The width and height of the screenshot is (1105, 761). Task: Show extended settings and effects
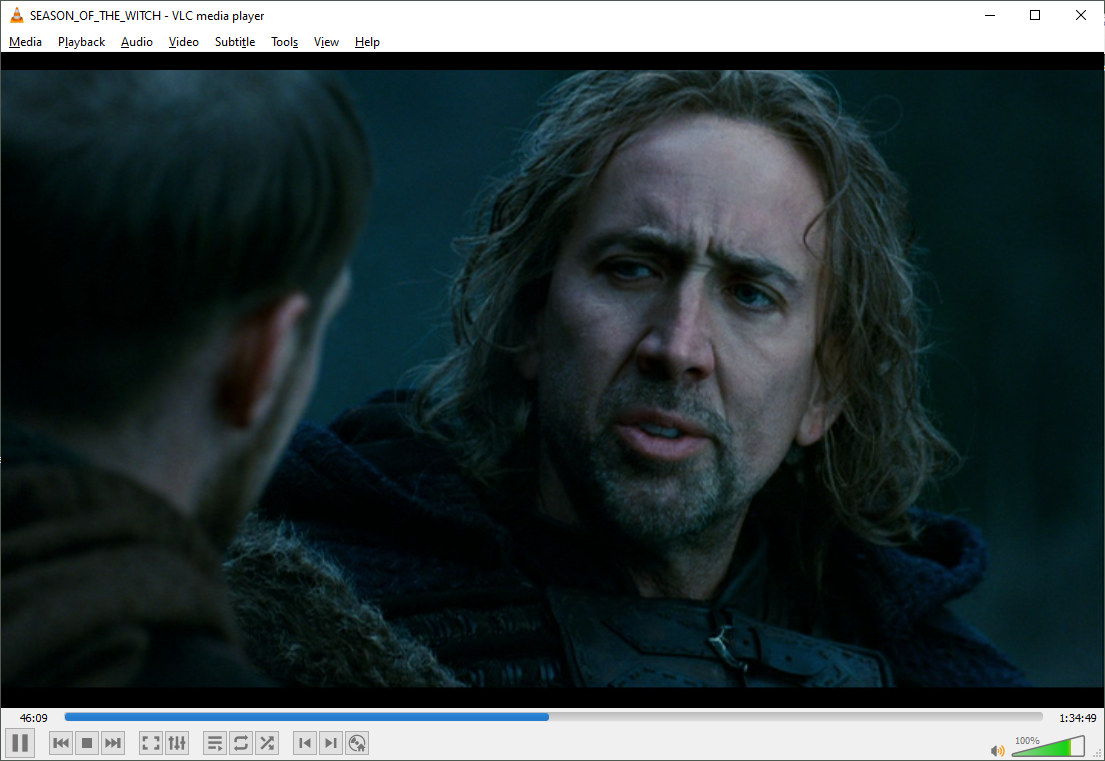[x=177, y=743]
